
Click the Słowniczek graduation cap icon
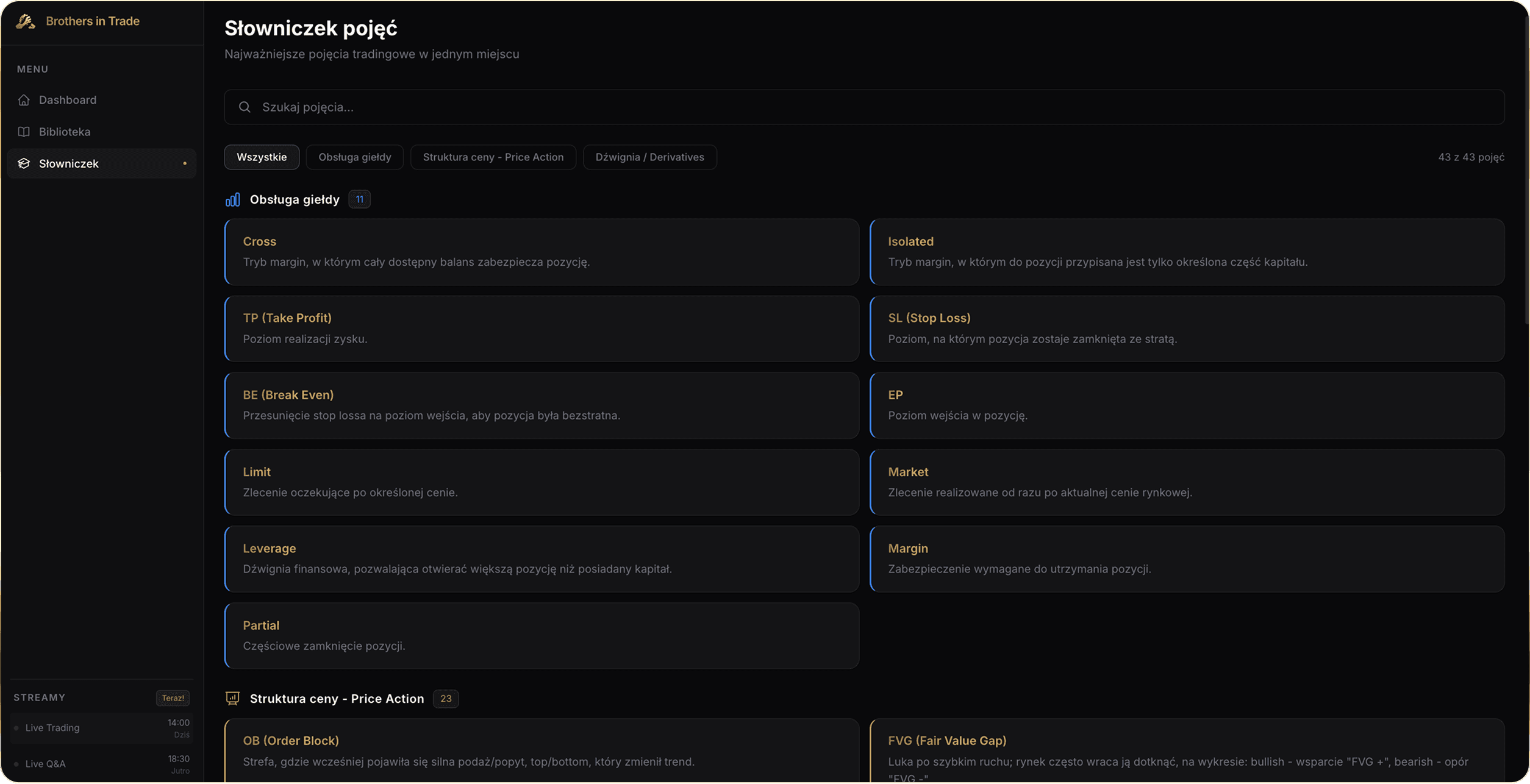tap(24, 163)
